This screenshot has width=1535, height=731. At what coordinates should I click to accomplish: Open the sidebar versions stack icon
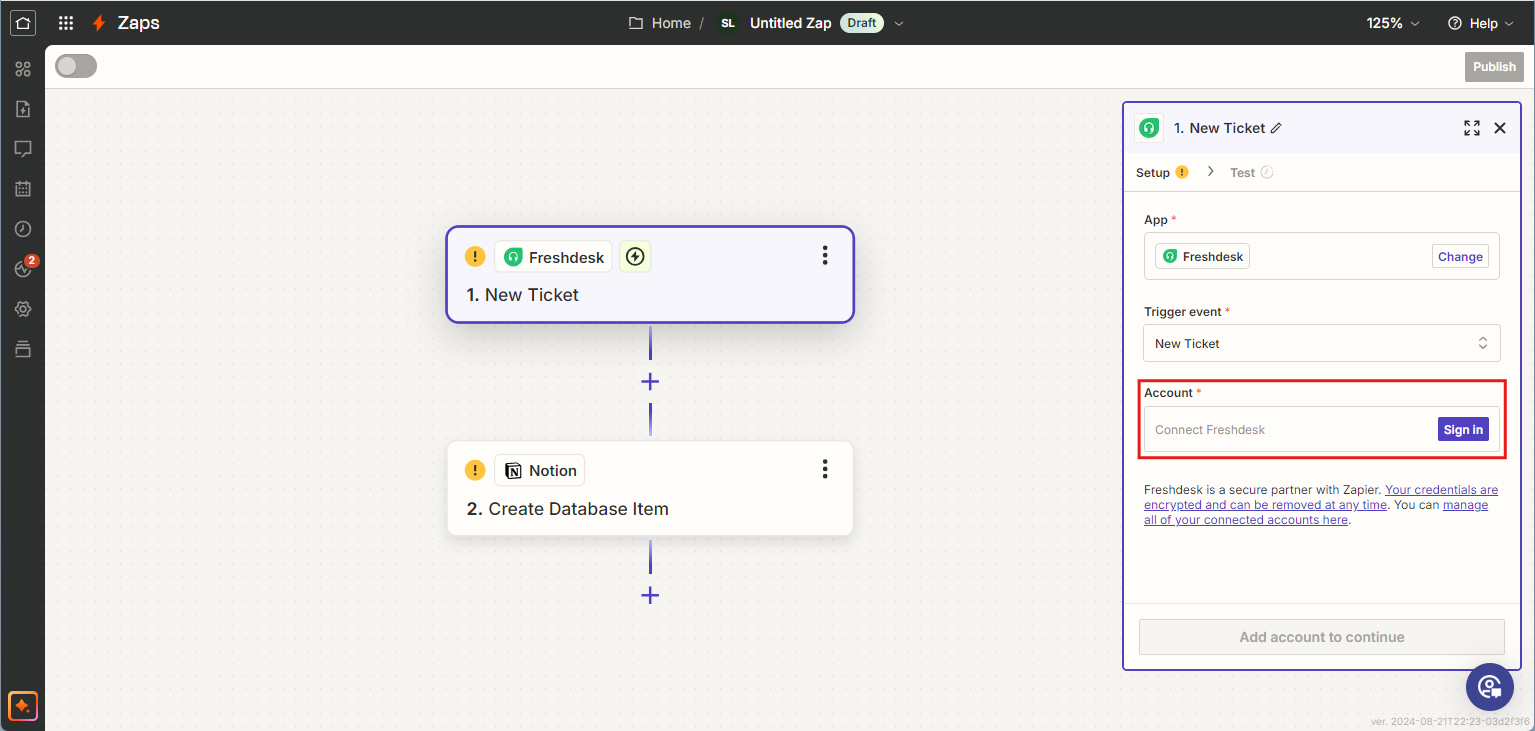click(23, 349)
